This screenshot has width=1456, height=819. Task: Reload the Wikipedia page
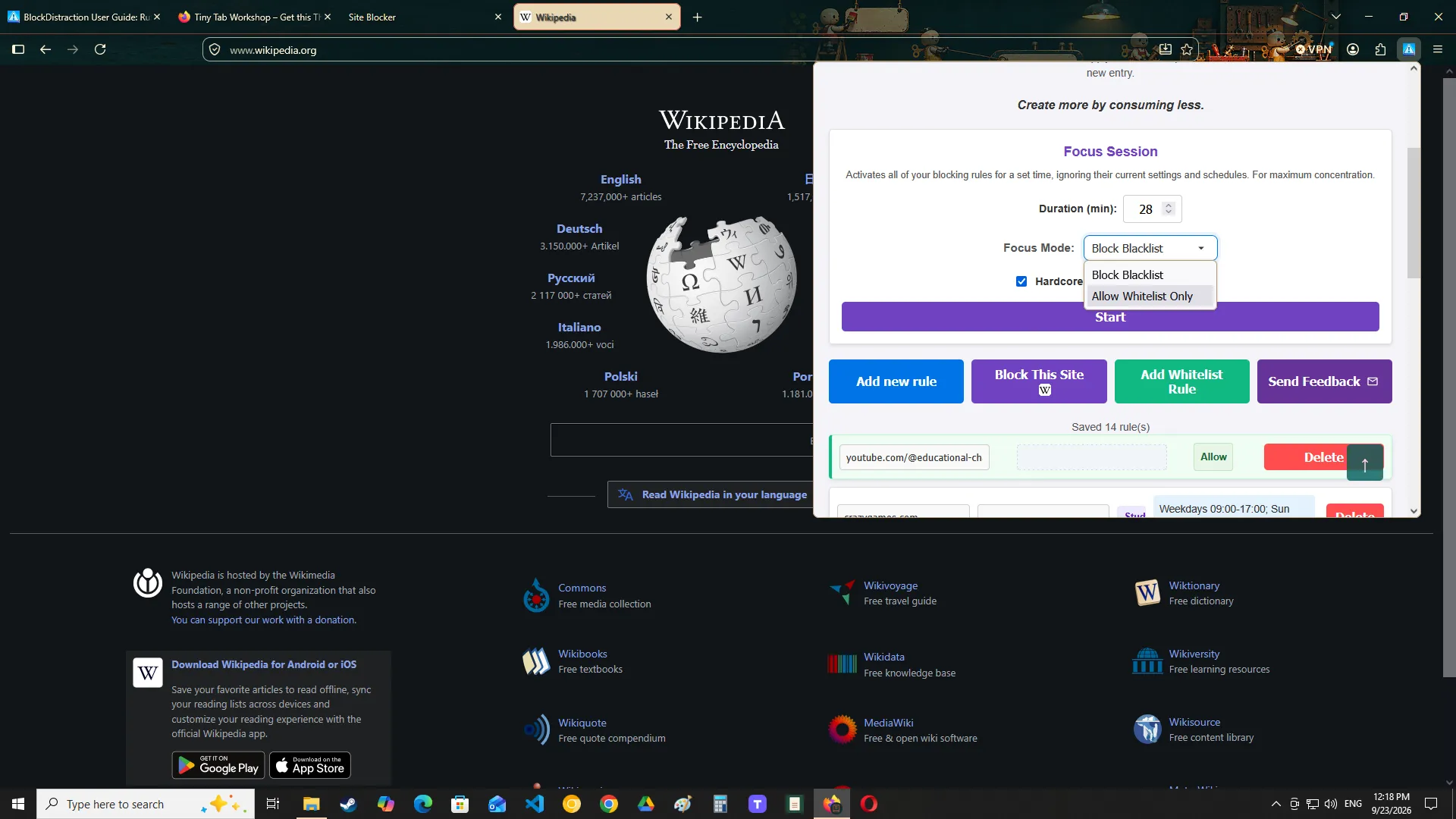click(x=100, y=49)
